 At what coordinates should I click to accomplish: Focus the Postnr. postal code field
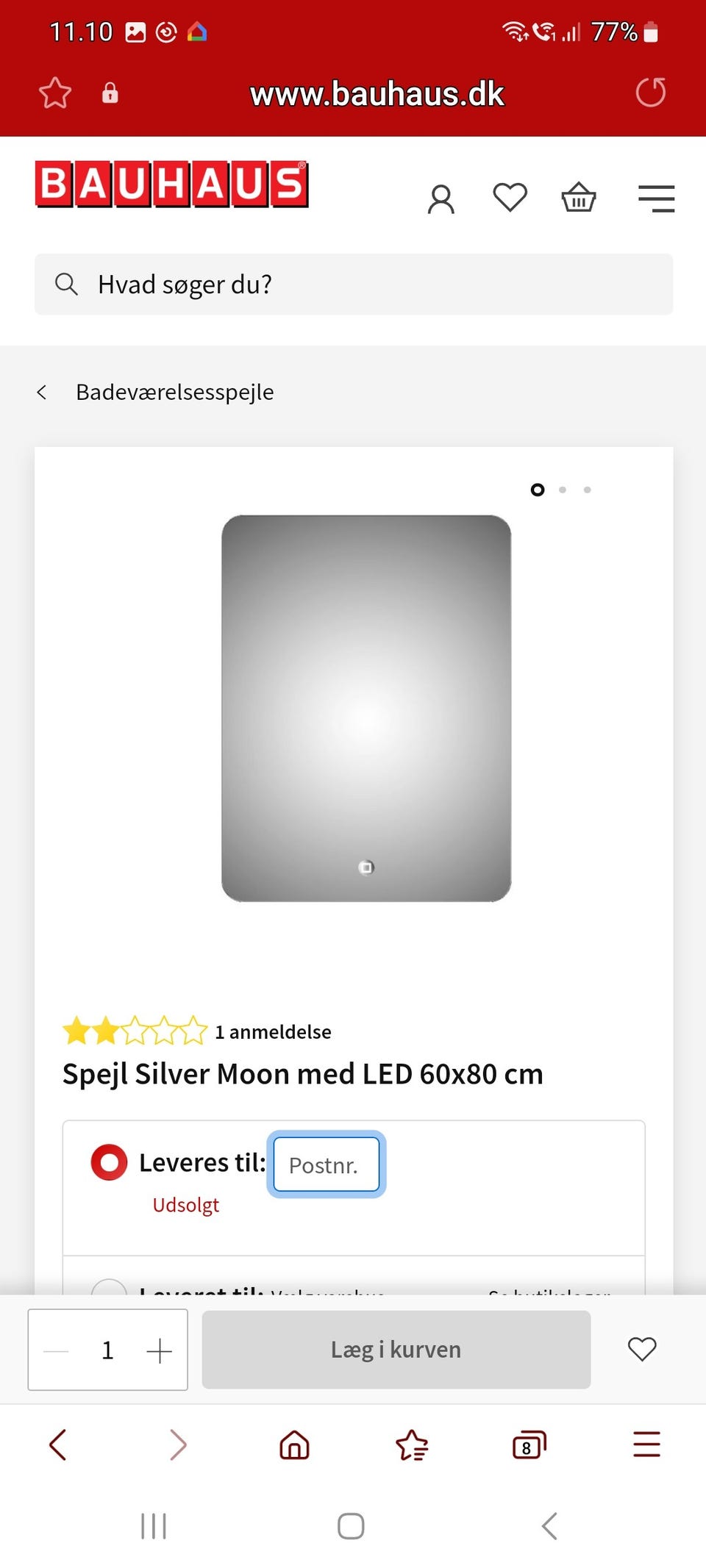click(x=327, y=1164)
